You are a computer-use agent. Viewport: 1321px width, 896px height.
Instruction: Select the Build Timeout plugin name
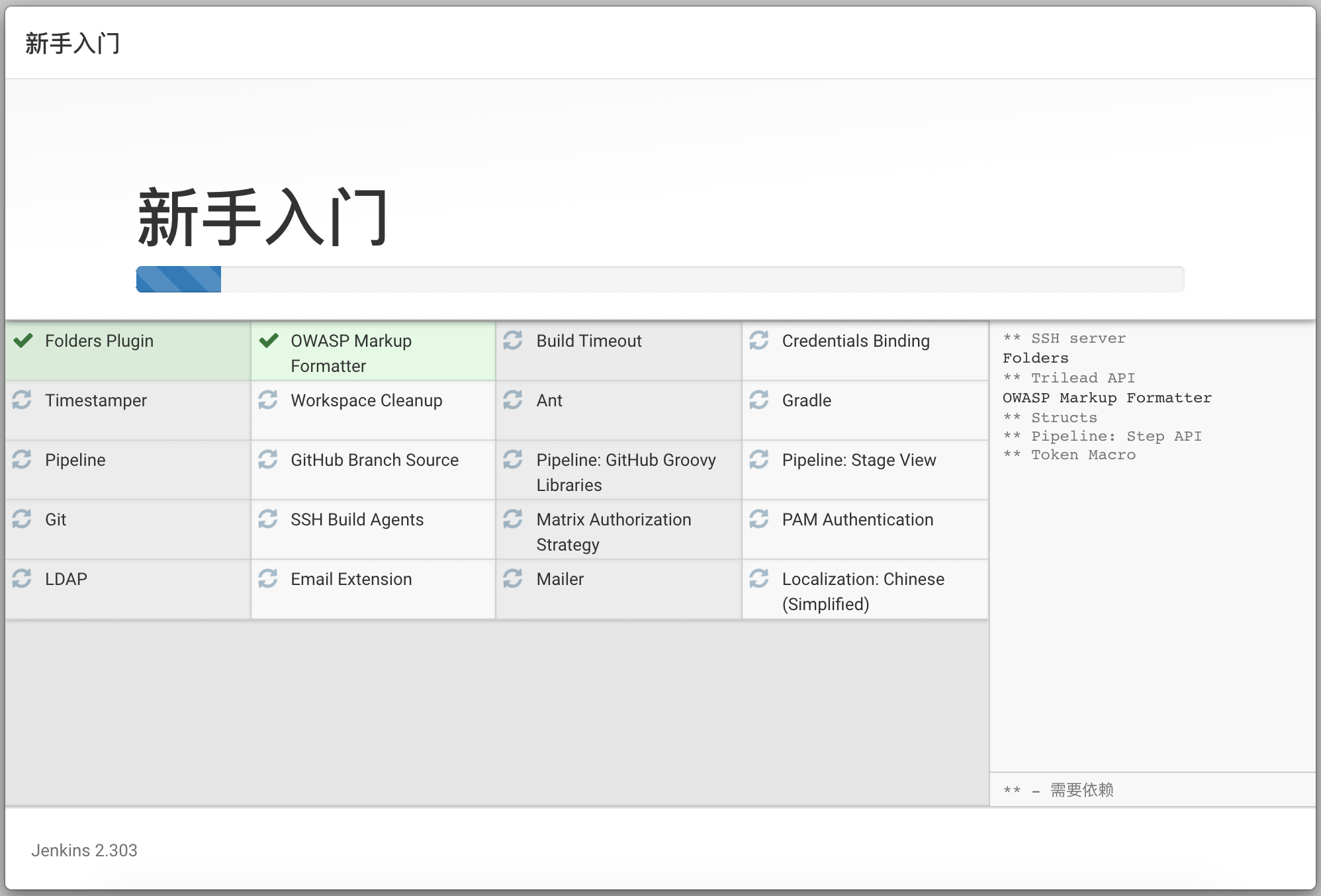pyautogui.click(x=589, y=341)
